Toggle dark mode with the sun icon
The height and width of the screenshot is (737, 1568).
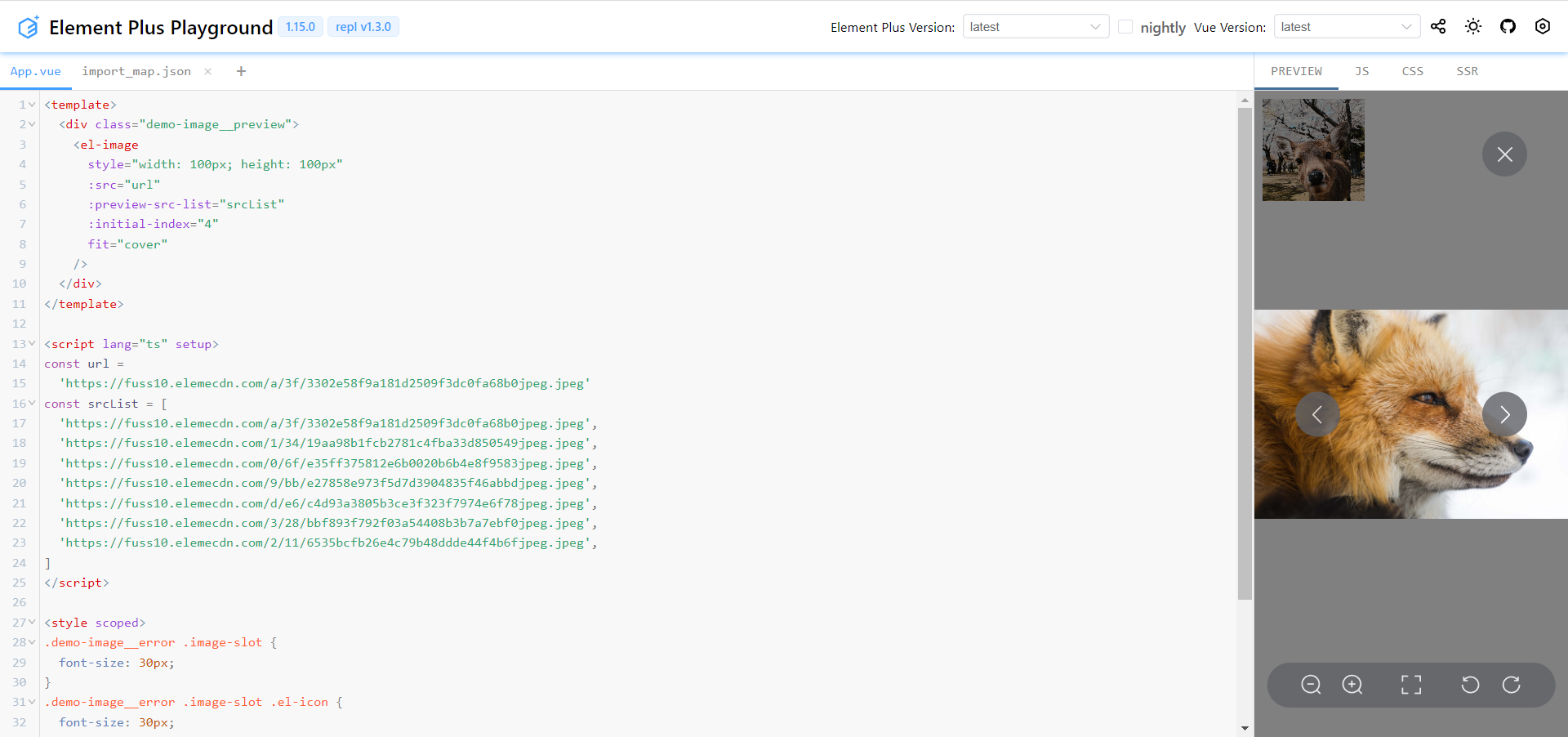[x=1472, y=26]
